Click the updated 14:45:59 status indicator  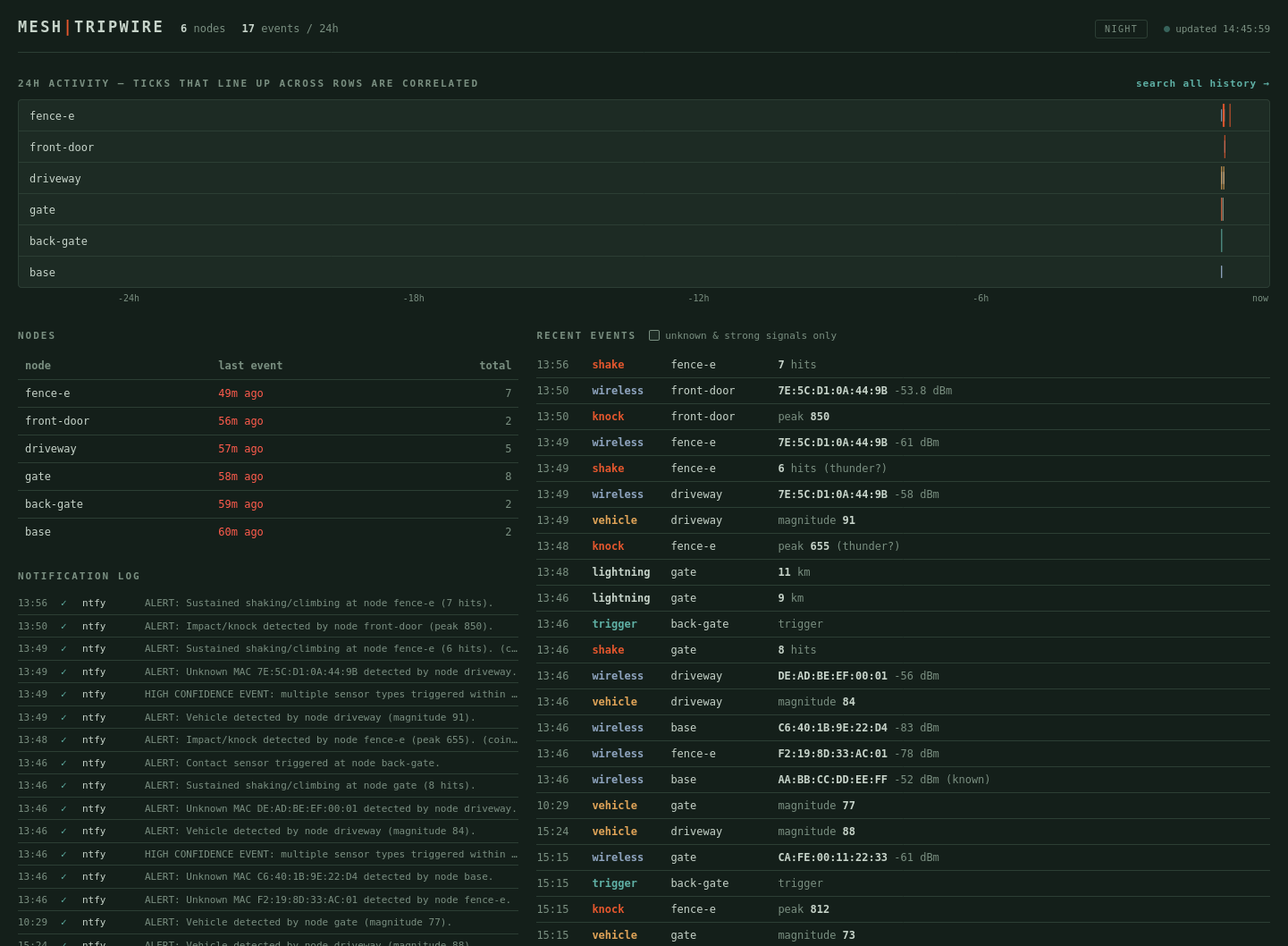1216,29
